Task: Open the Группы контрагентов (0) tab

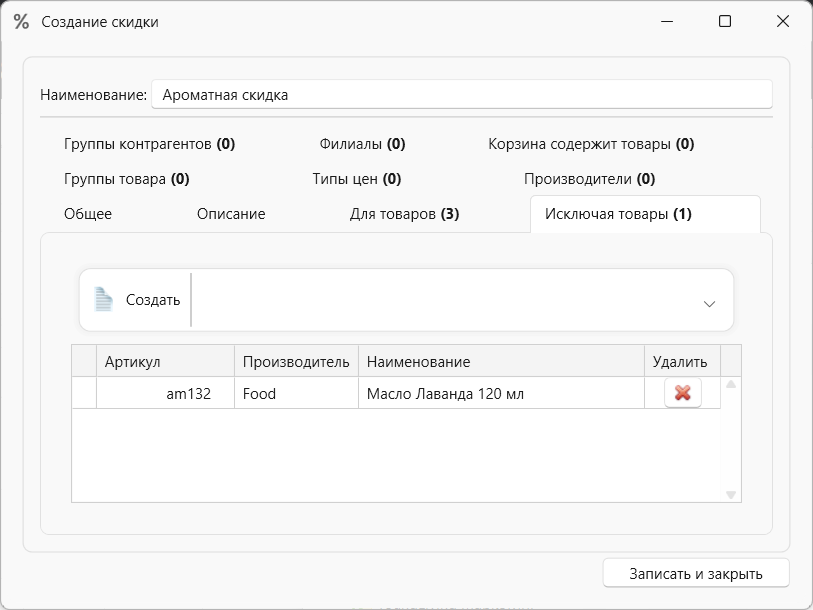Action: (x=149, y=144)
